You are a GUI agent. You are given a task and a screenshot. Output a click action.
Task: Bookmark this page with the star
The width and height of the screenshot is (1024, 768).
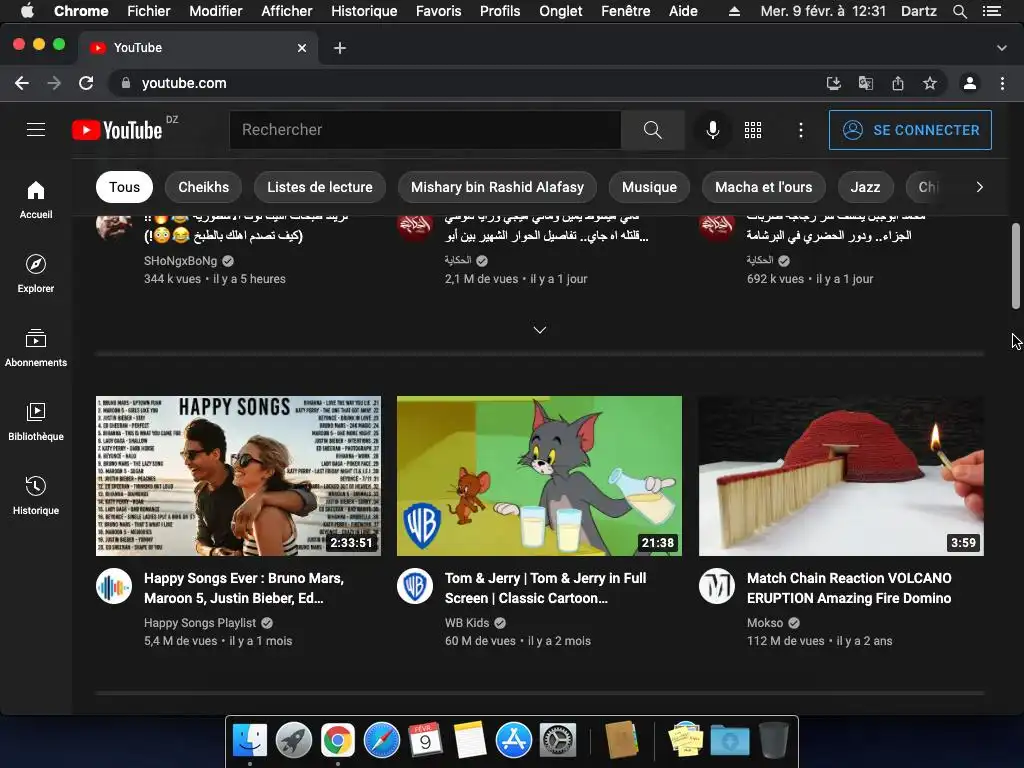click(930, 83)
